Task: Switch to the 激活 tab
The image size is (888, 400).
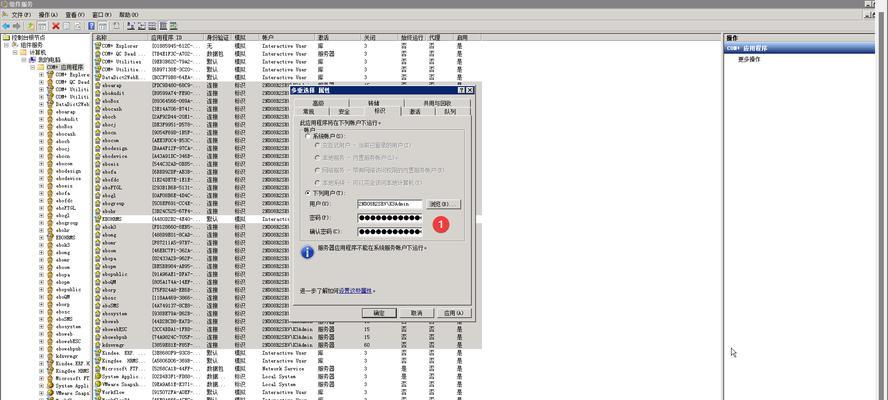Action: [415, 112]
